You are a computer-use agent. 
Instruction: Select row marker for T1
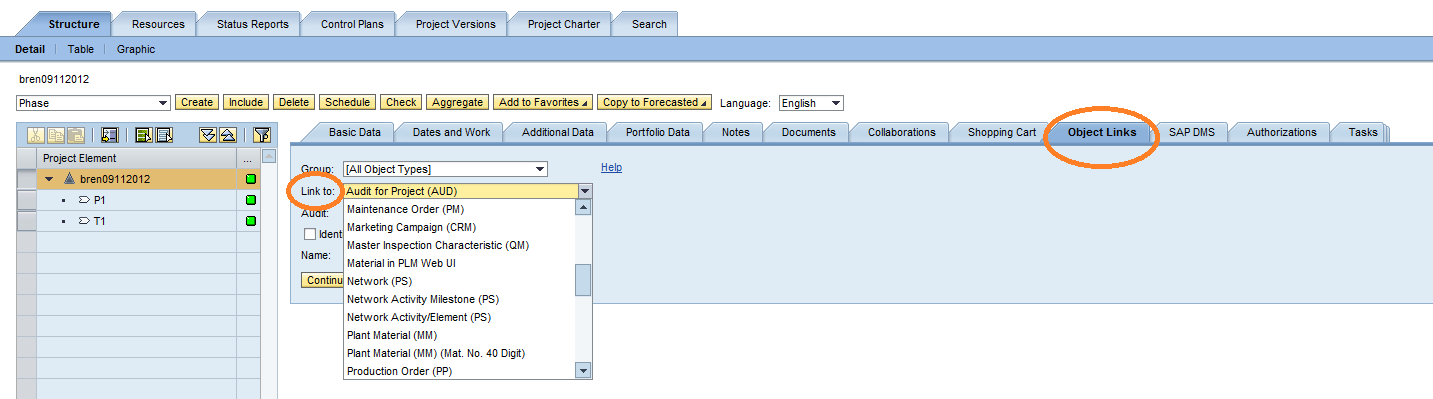(x=27, y=221)
